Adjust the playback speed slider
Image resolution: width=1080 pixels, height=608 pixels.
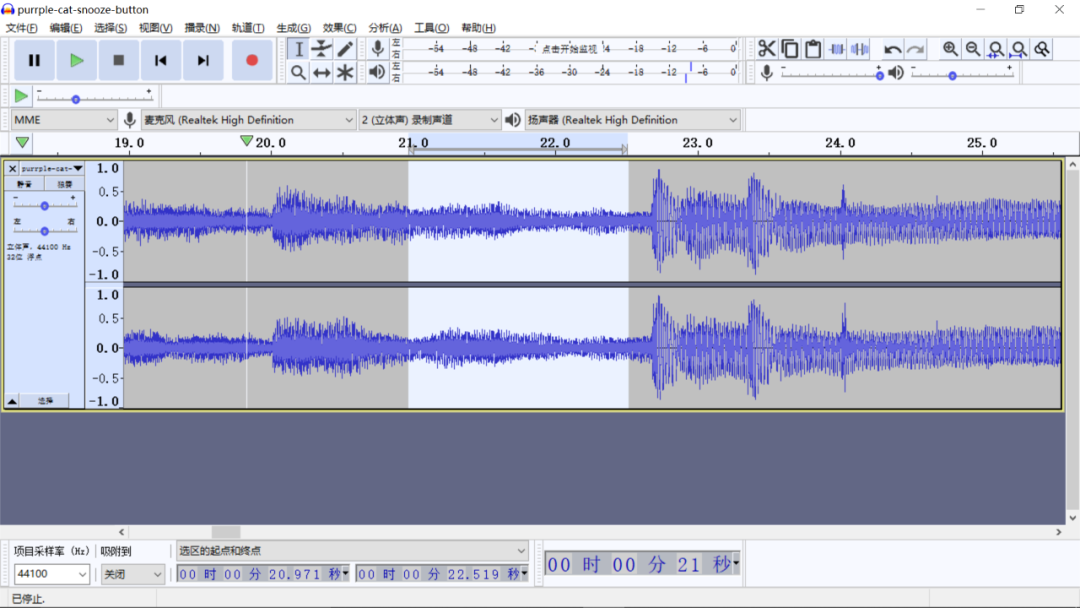(x=94, y=98)
